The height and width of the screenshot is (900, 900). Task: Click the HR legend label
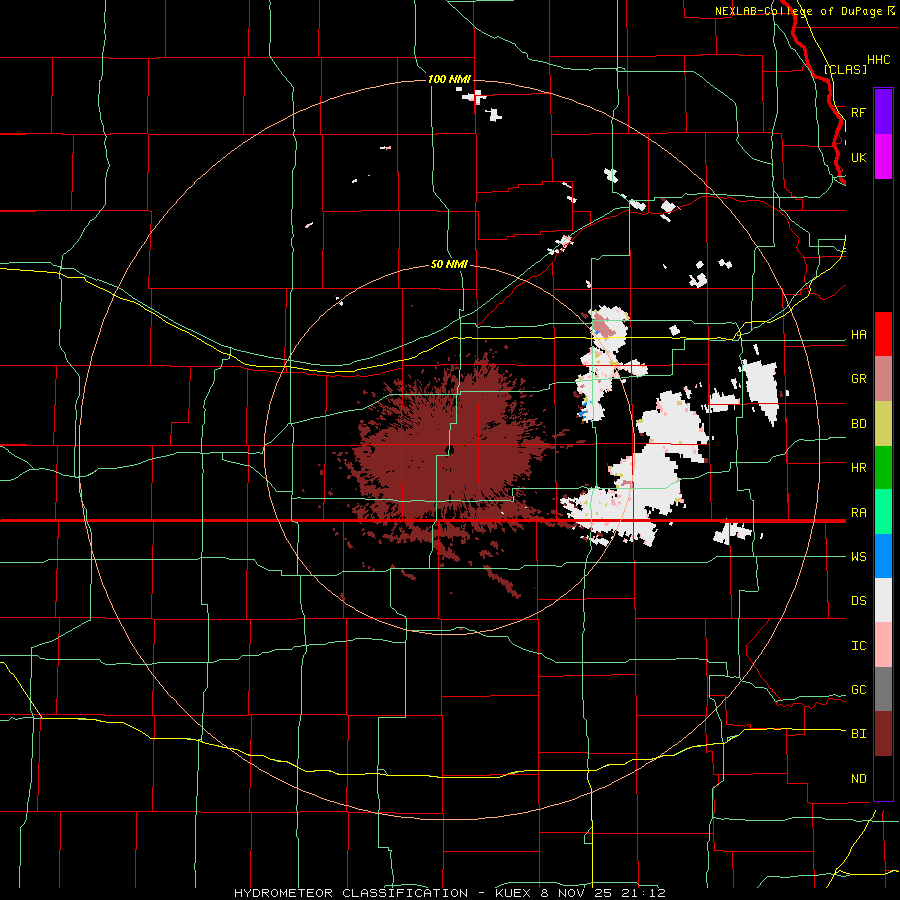point(858,468)
